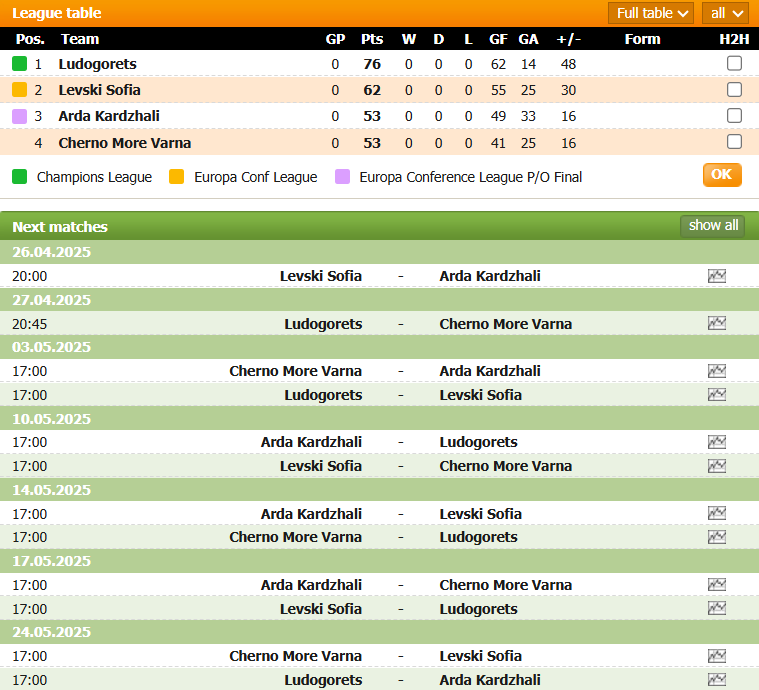Open the 'all' filter dropdown
Viewport: 759px width, 690px height.
pos(725,13)
